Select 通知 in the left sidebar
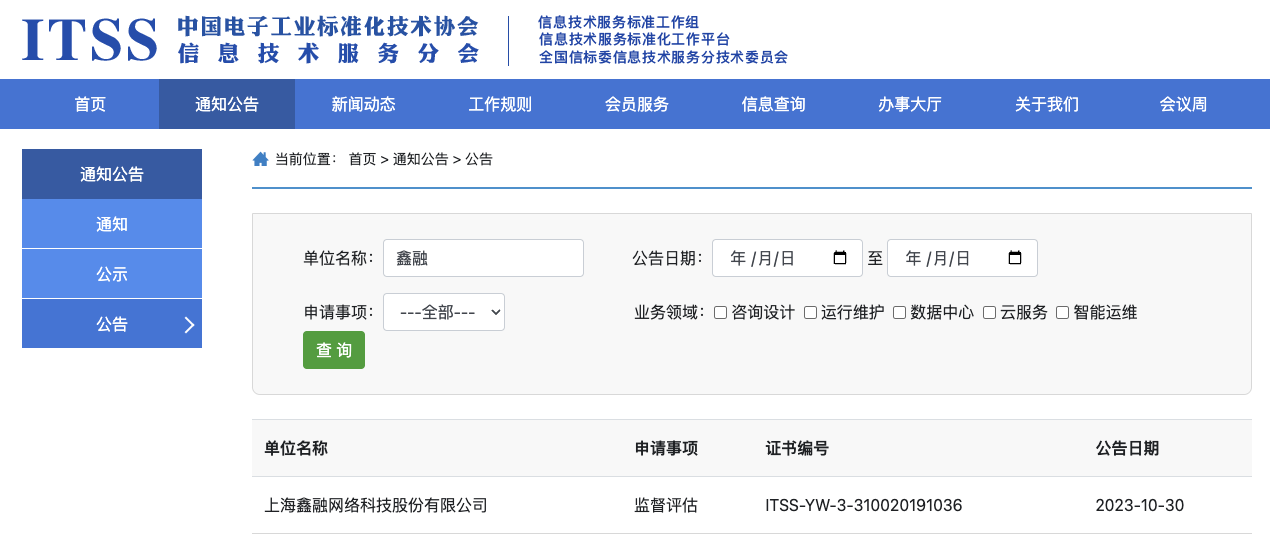 tap(112, 224)
